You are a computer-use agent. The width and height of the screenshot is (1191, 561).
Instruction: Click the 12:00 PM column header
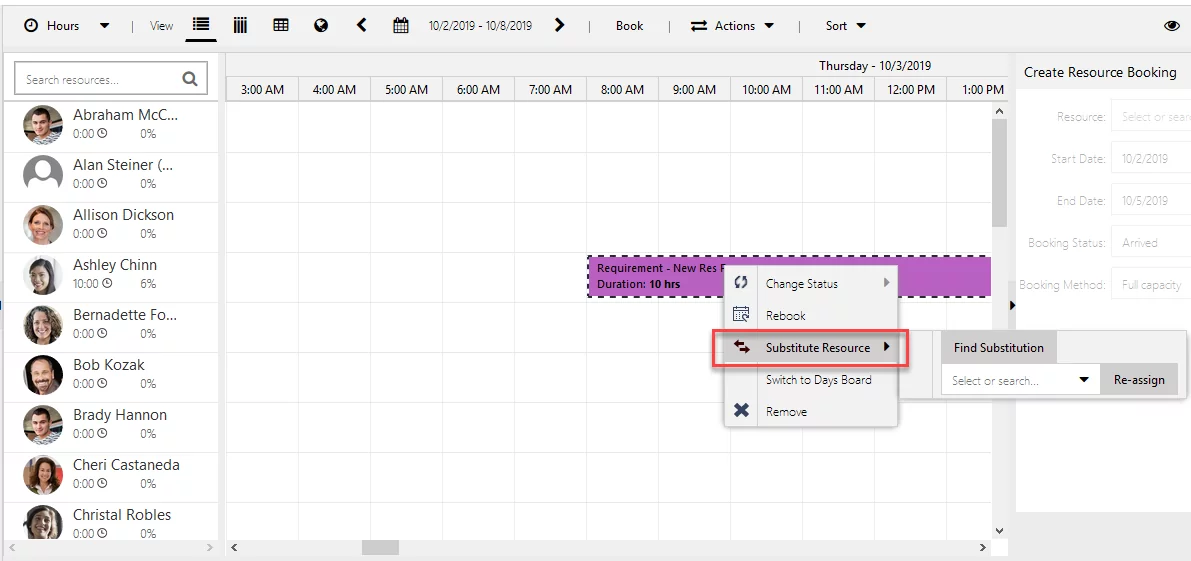tap(910, 90)
